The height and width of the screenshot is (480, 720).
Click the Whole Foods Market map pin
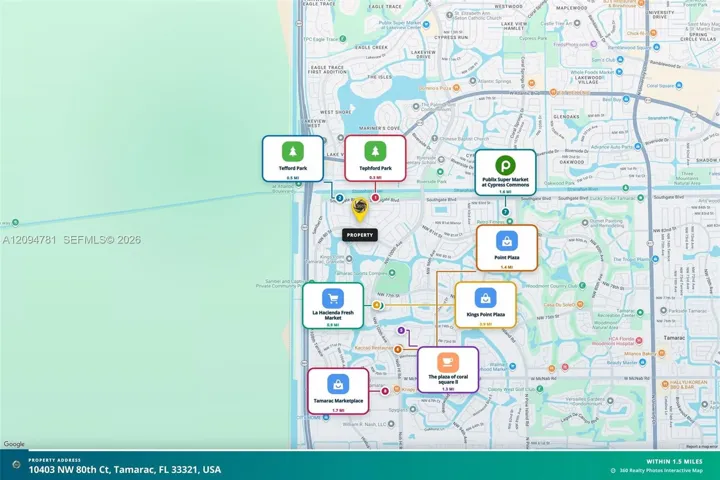pyautogui.click(x=619, y=72)
